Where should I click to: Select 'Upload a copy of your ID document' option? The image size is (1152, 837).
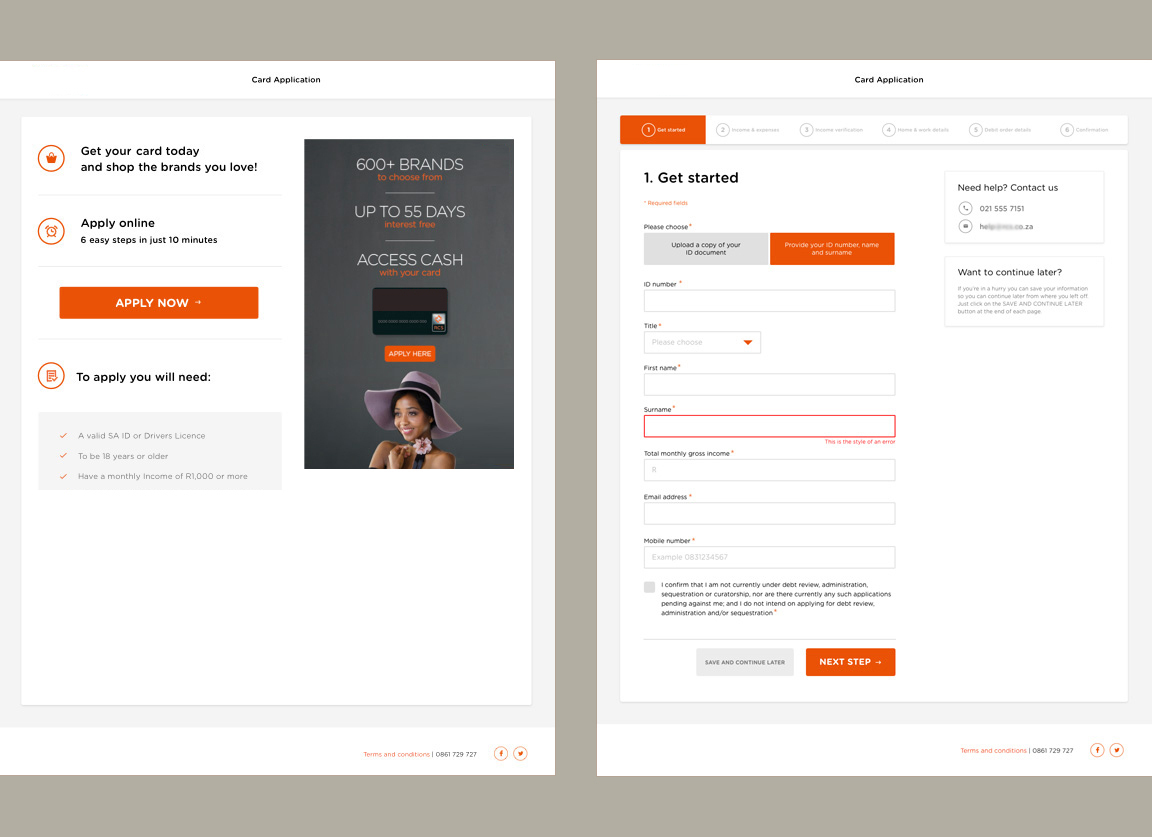click(x=706, y=249)
